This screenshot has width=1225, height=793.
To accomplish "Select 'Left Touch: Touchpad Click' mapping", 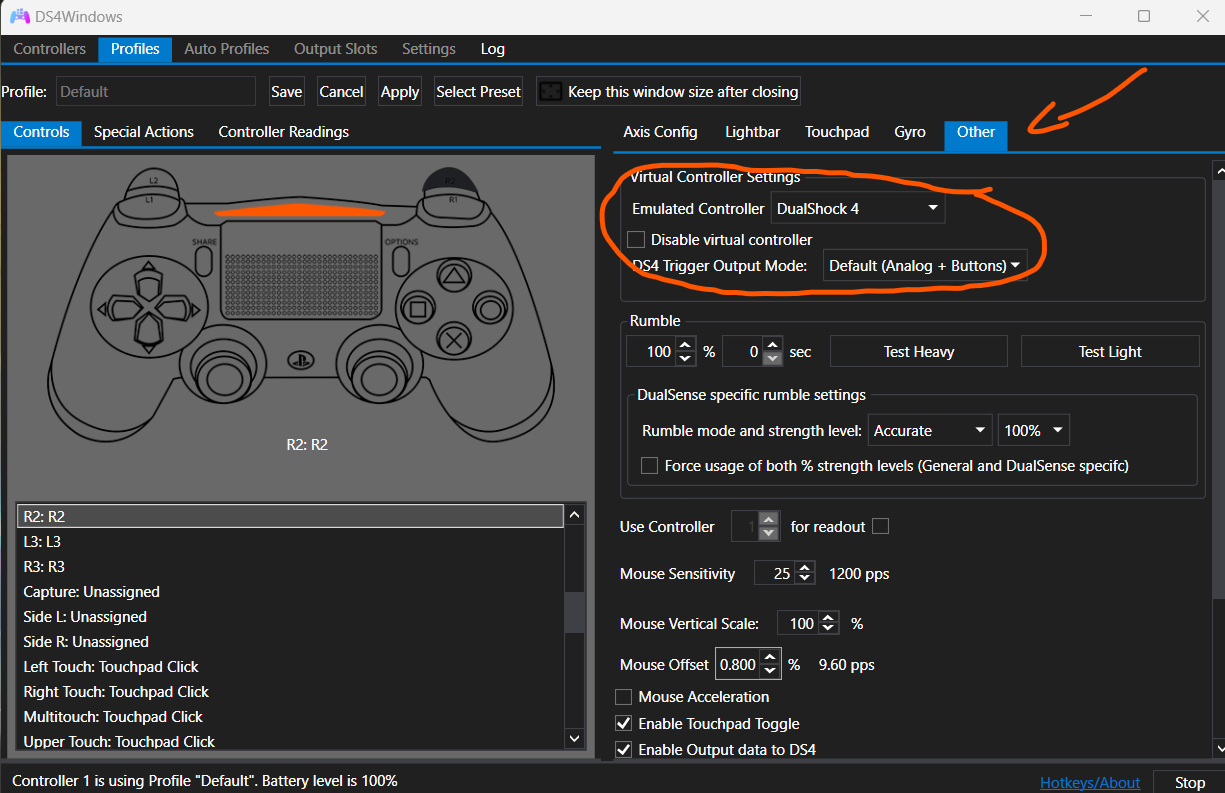I will pos(290,667).
